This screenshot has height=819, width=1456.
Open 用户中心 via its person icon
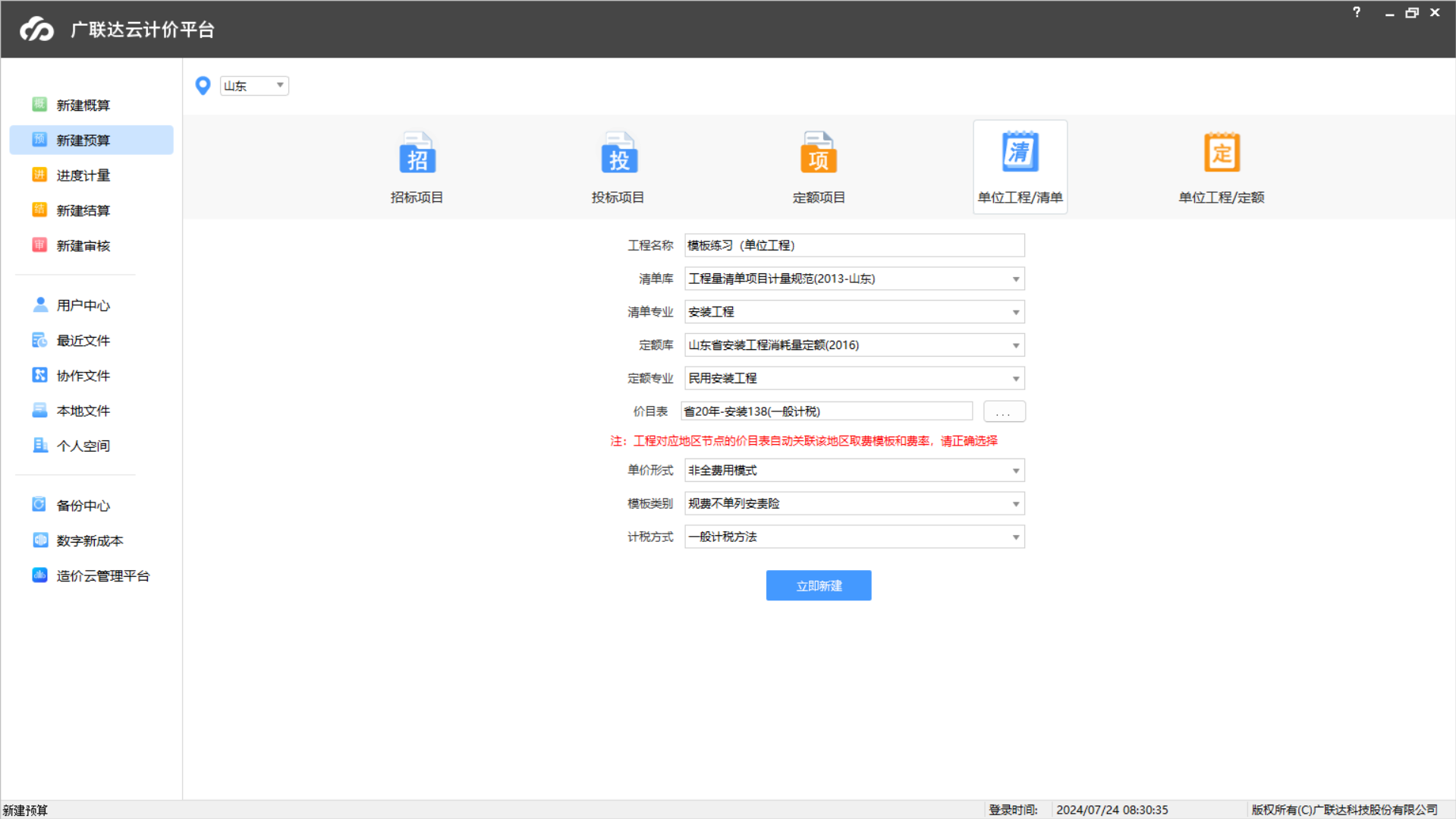tap(39, 305)
